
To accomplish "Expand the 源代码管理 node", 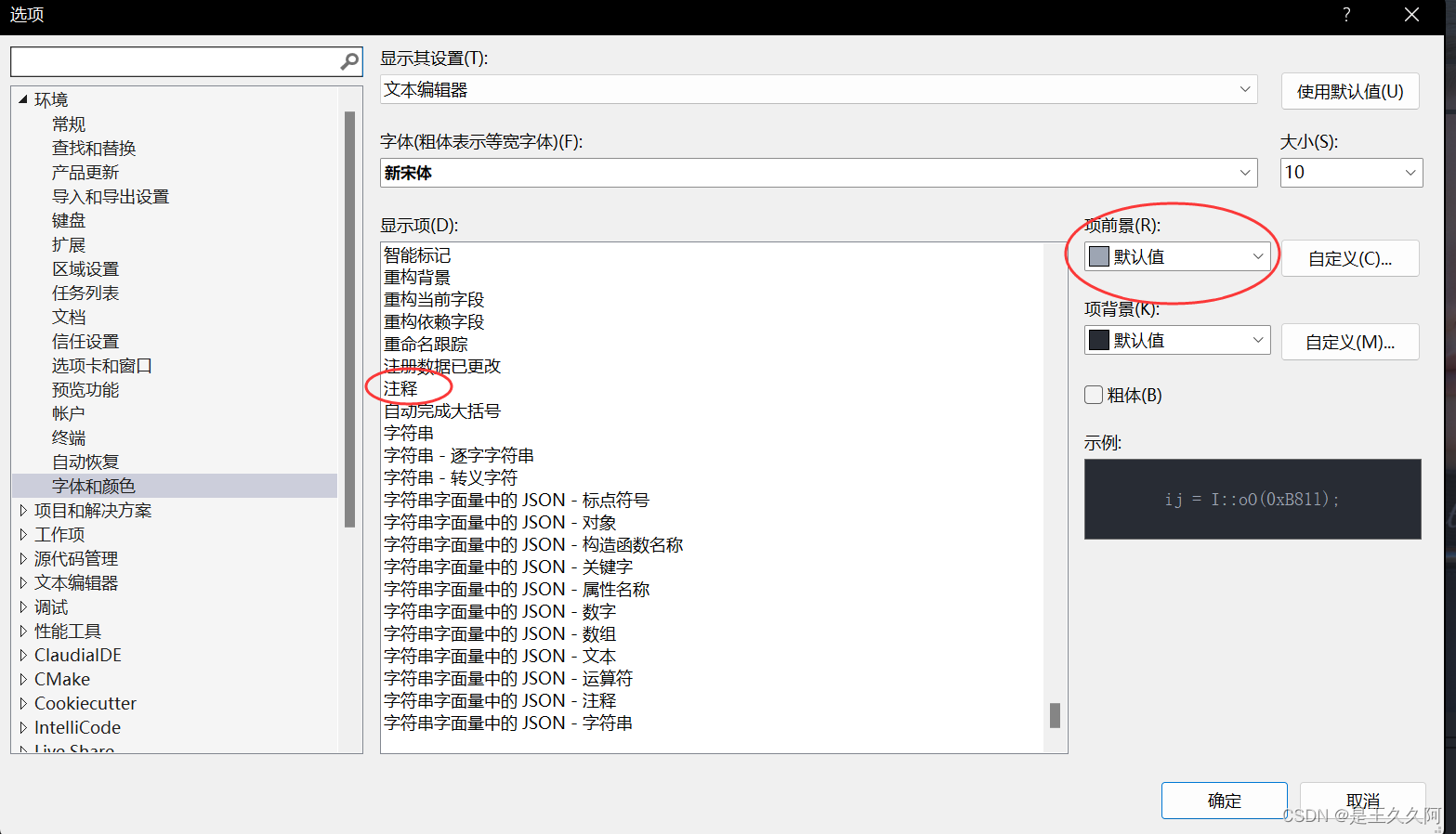I will click(x=23, y=558).
